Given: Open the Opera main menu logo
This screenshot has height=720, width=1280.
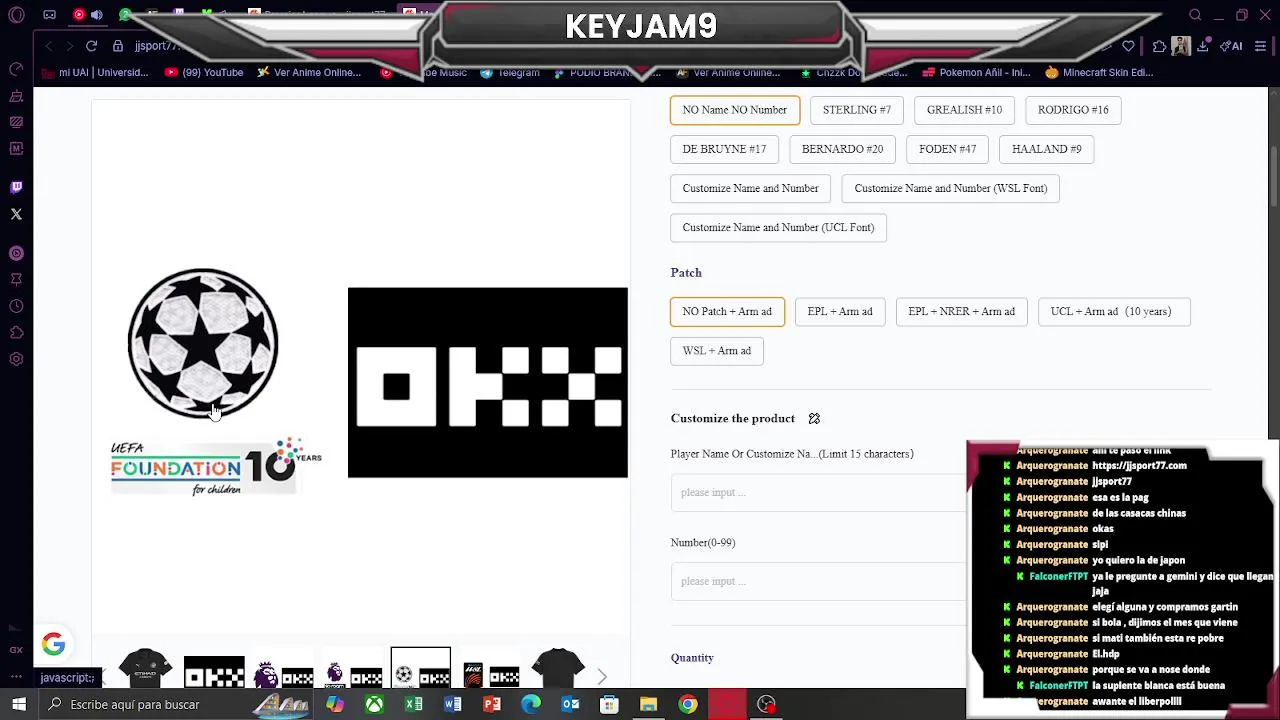Looking at the screenshot, I should 16,15.
